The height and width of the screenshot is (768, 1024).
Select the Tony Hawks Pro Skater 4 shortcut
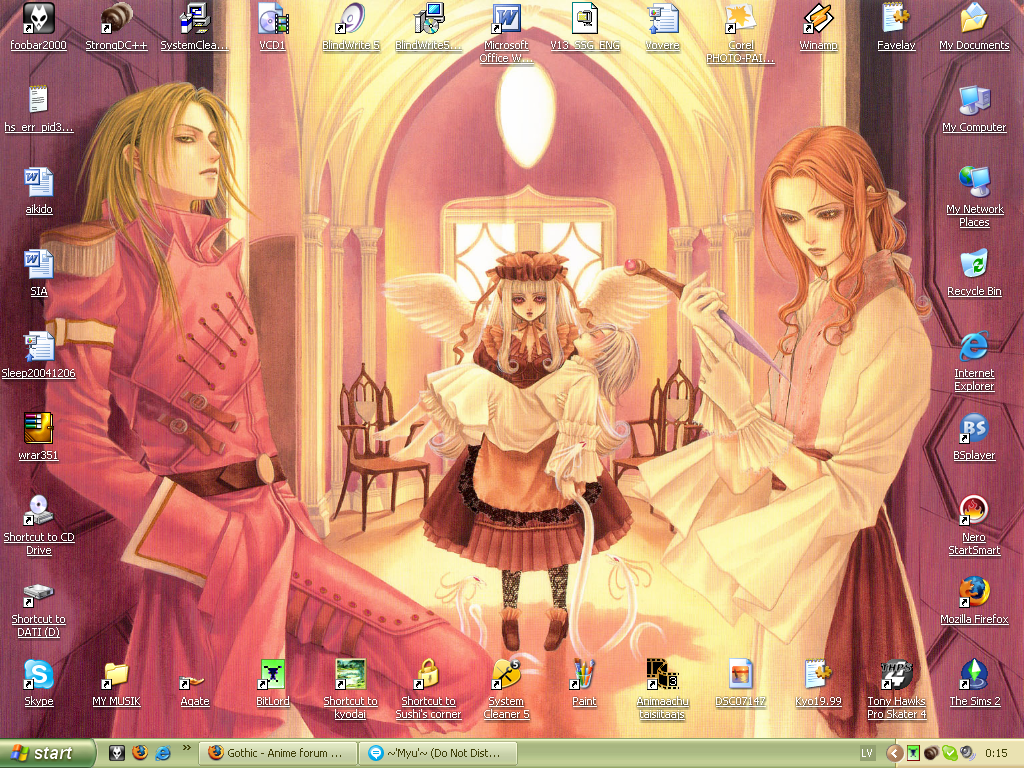point(896,690)
